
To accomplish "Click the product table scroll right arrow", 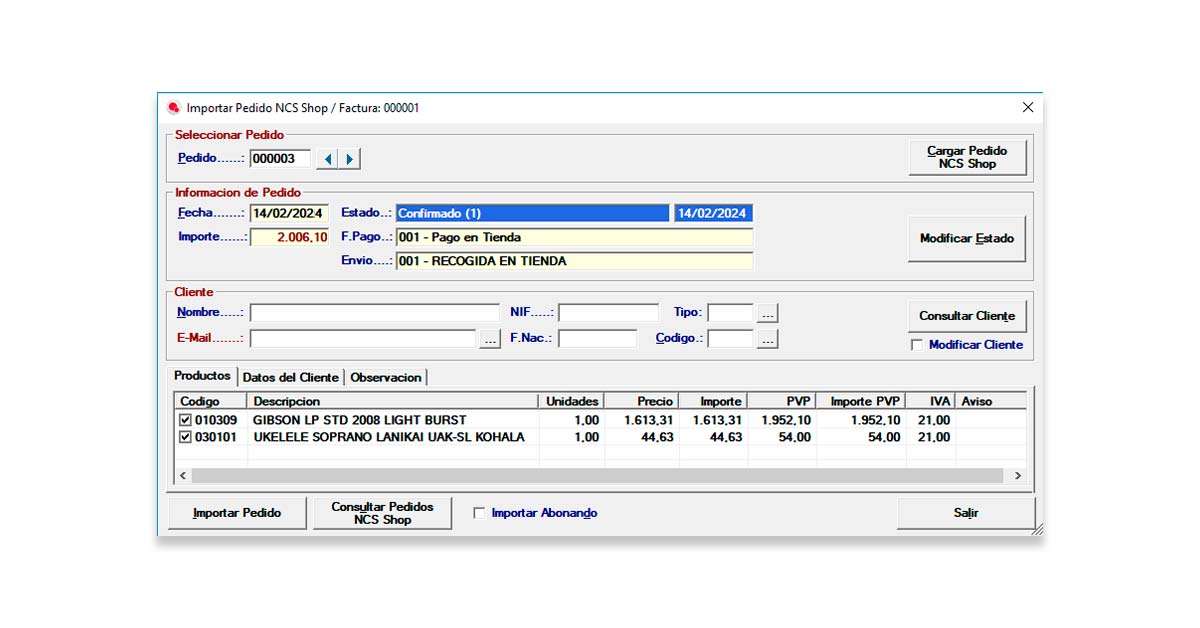I will [x=1018, y=476].
